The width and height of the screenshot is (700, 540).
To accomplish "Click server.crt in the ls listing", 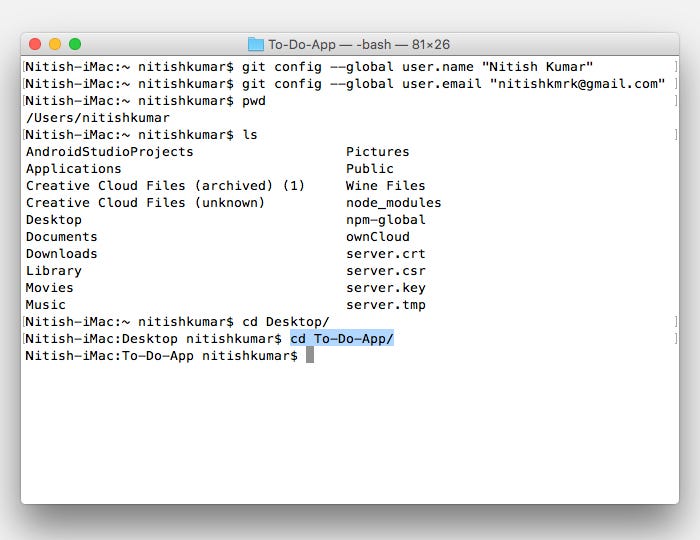I will [385, 253].
